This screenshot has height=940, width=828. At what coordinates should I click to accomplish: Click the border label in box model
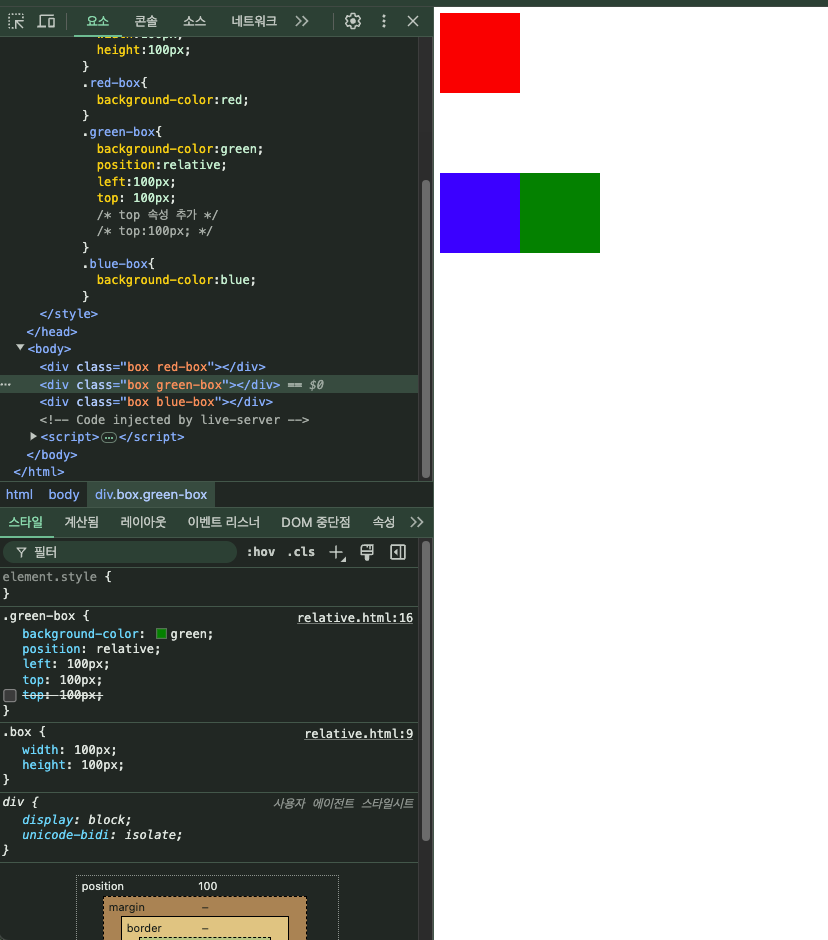pyautogui.click(x=144, y=928)
